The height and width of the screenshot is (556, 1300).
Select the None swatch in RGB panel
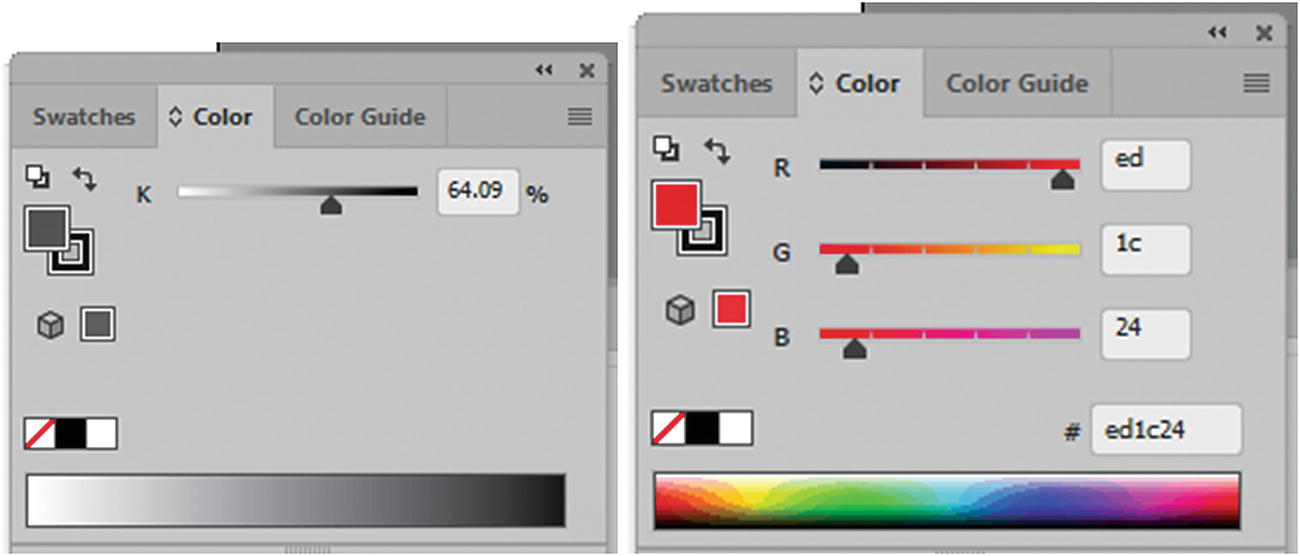pos(669,428)
